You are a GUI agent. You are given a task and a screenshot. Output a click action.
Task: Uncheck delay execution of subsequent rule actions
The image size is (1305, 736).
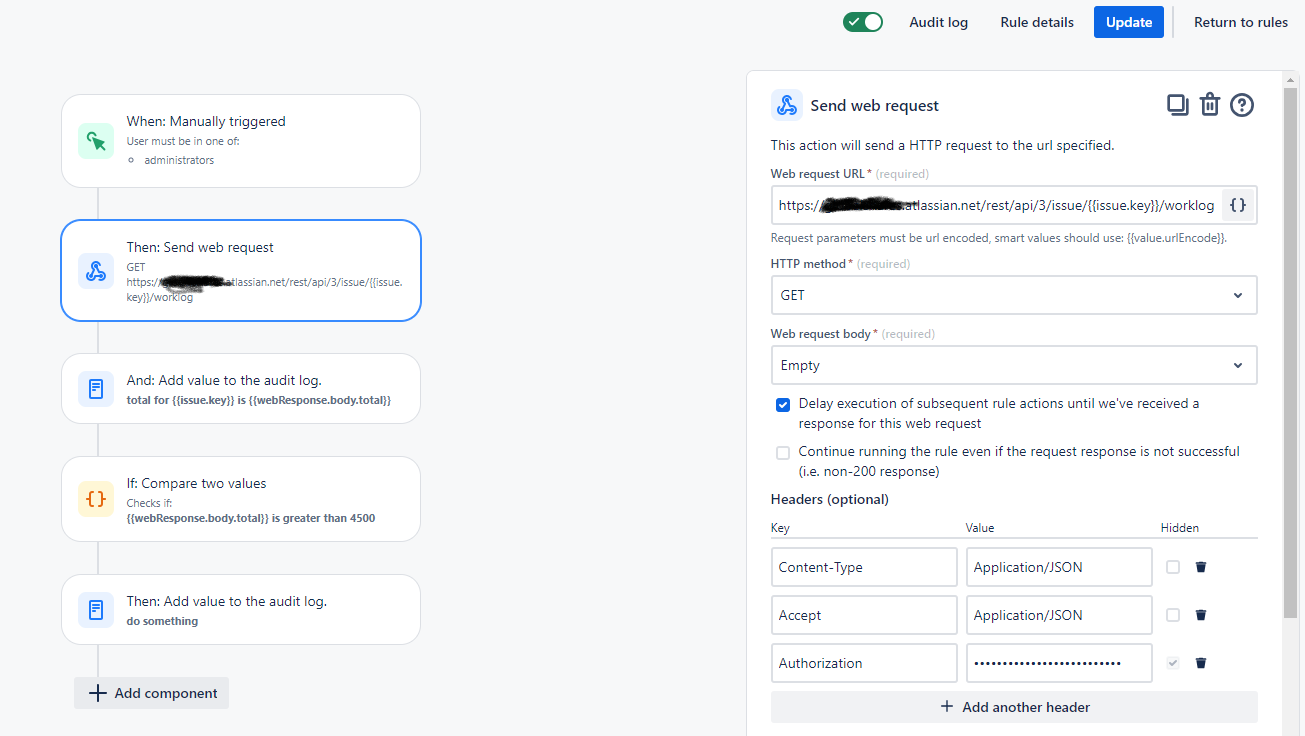point(783,404)
